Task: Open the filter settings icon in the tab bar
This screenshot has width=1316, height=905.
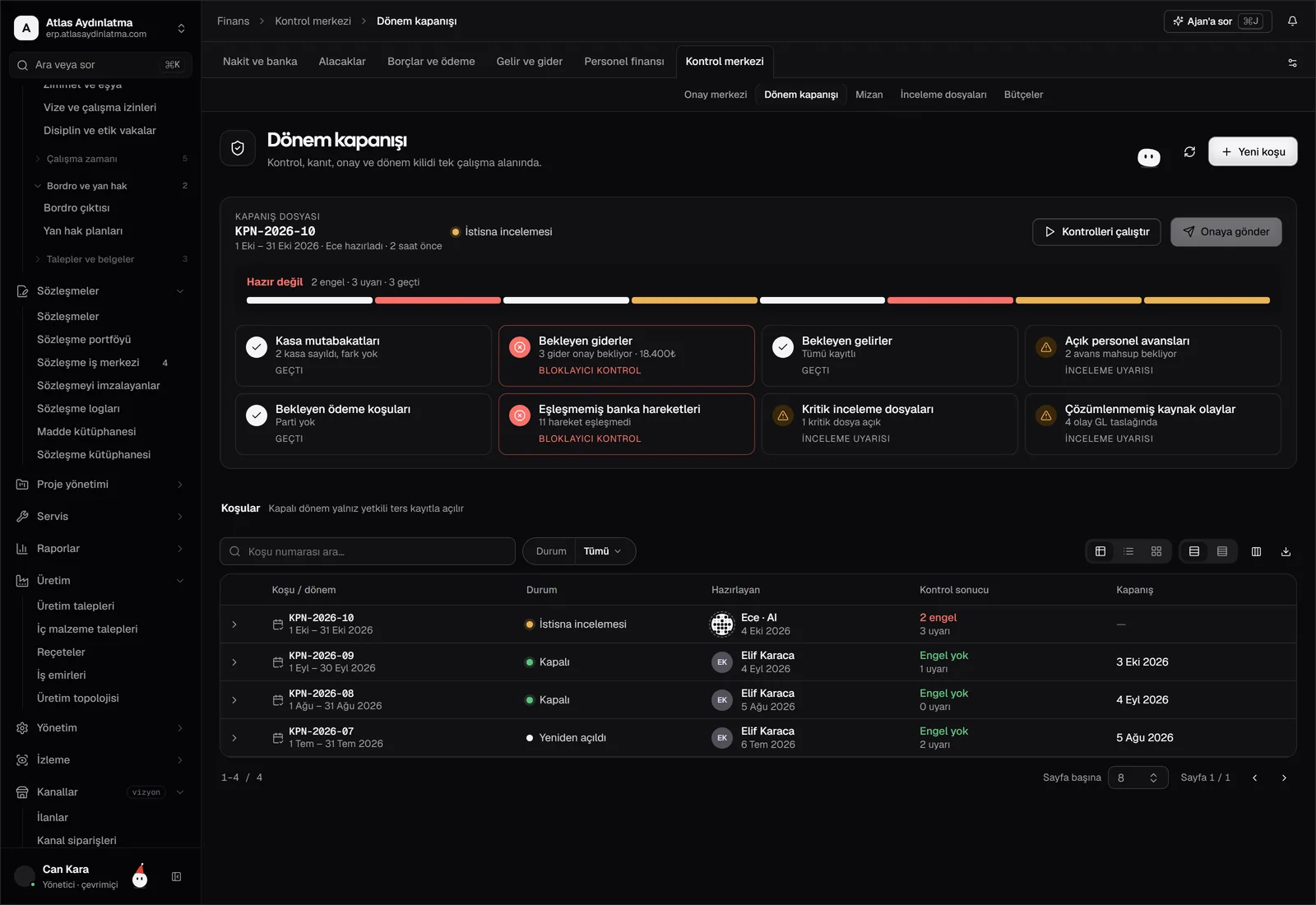Action: (x=1292, y=63)
